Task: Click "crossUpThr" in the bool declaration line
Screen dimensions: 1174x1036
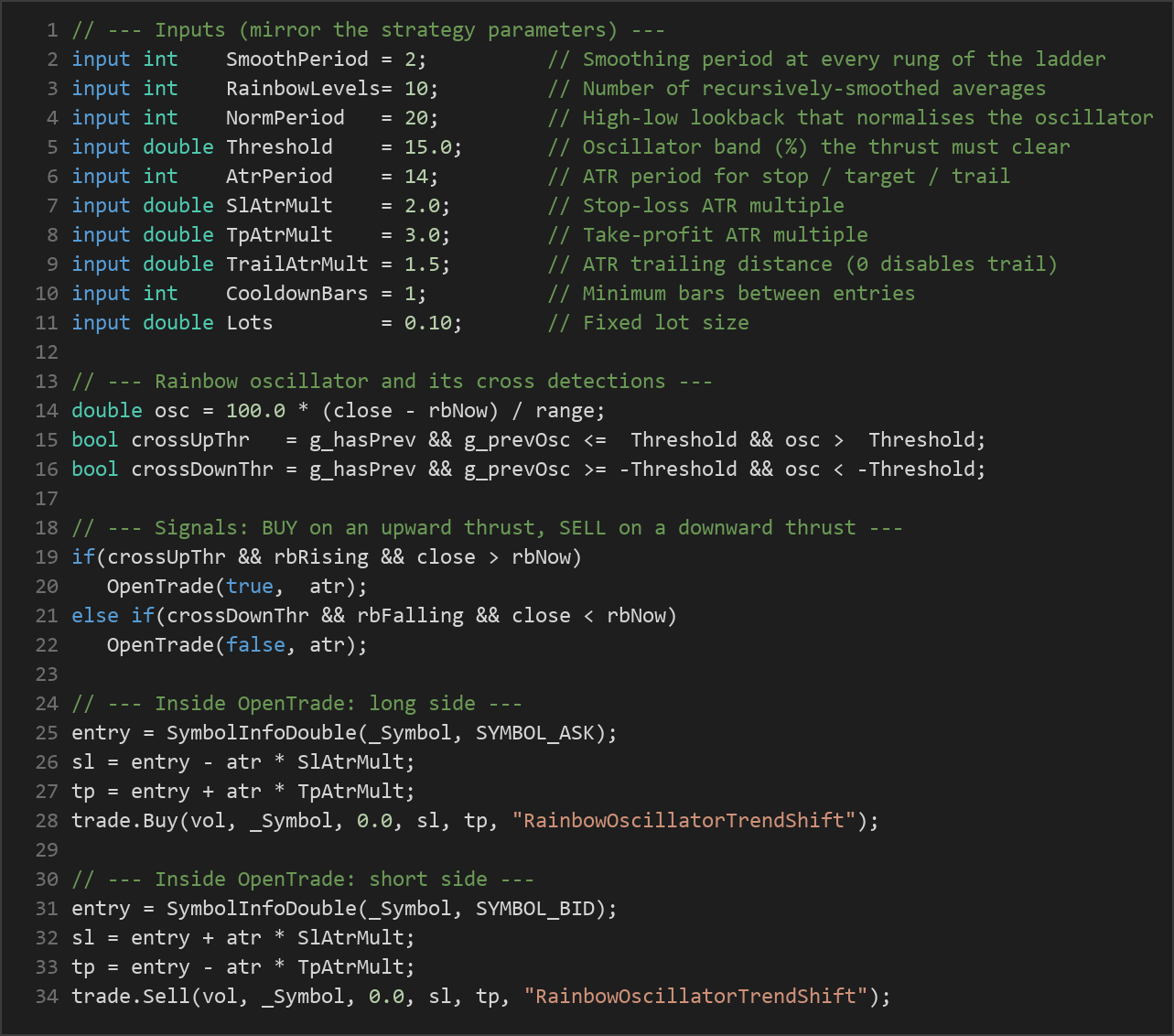Action: [190, 440]
